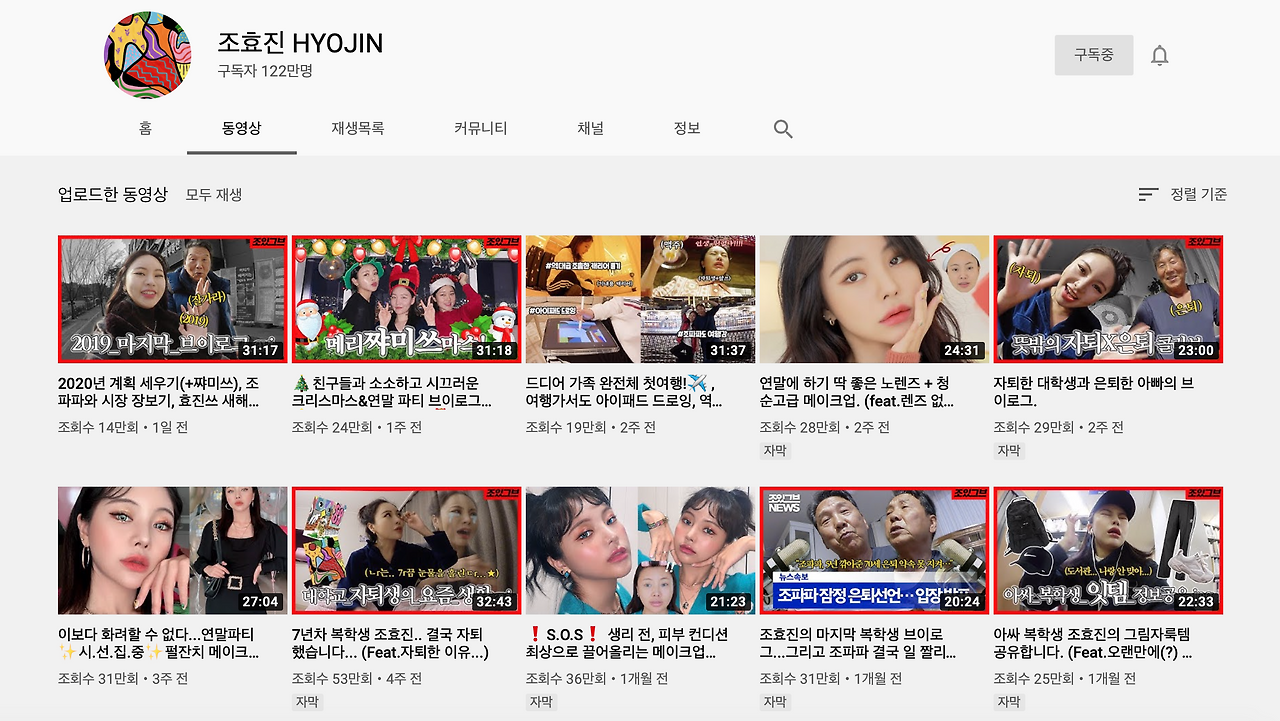The height and width of the screenshot is (721, 1280).
Task: Click 자막 badge under 23:00 video
Action: (1009, 451)
